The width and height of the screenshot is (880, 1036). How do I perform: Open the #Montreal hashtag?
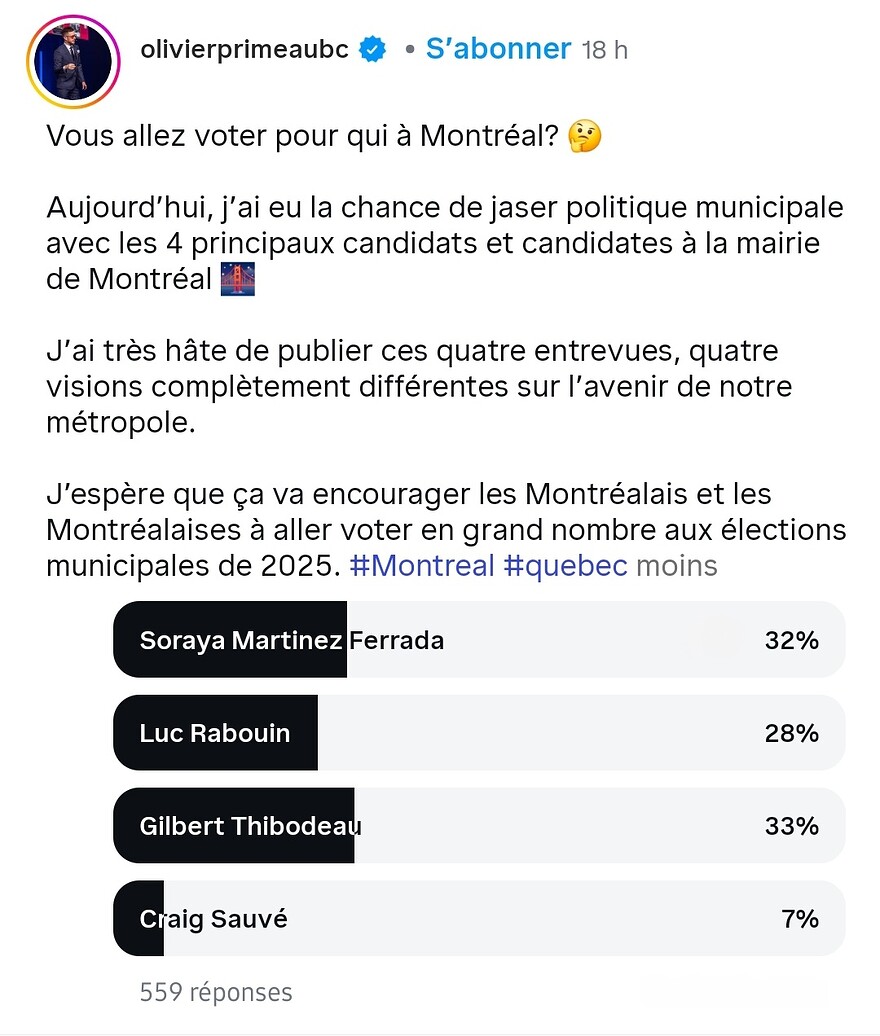[x=422, y=566]
